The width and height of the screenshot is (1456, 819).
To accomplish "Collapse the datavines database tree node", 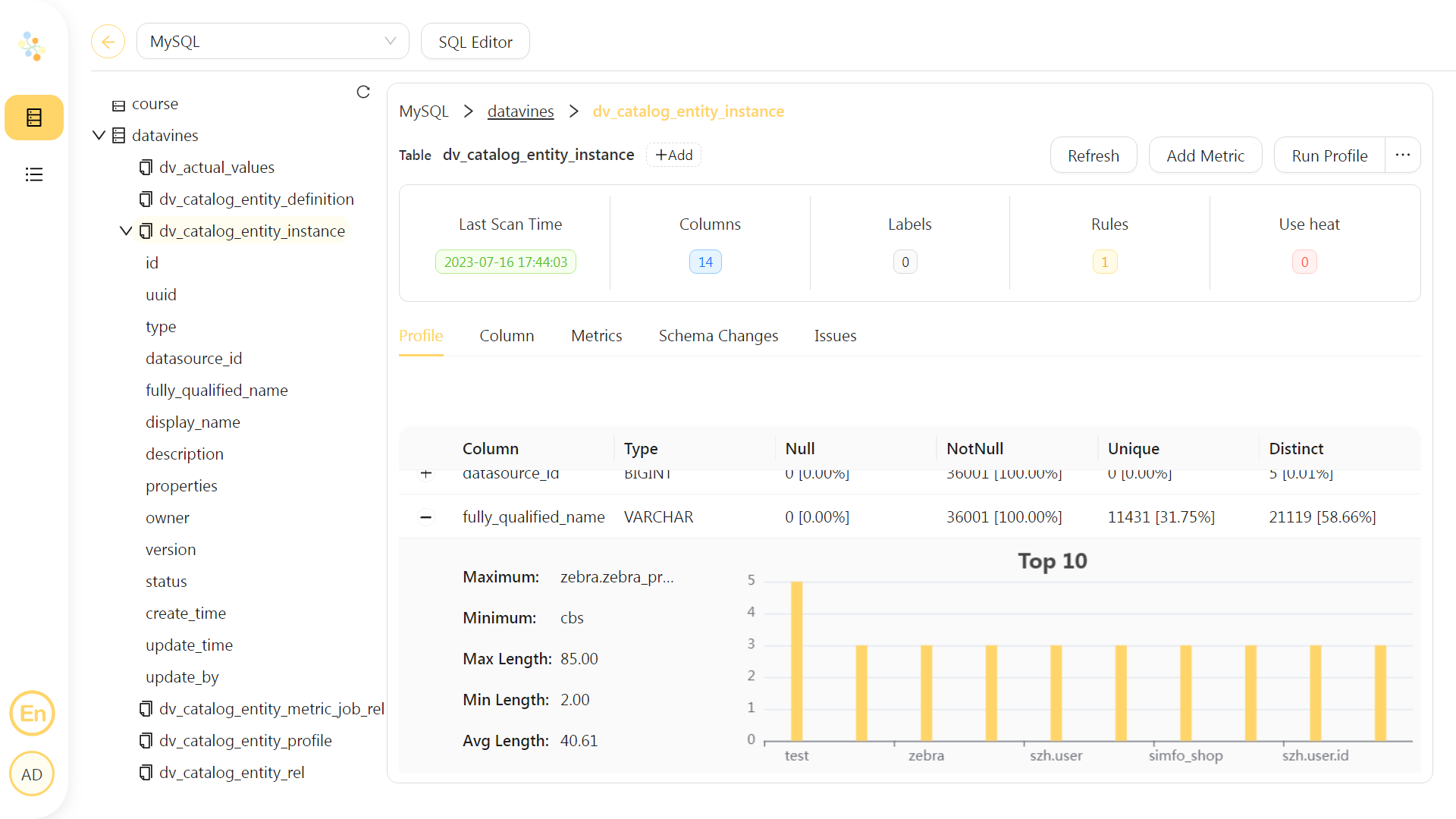I will point(99,135).
